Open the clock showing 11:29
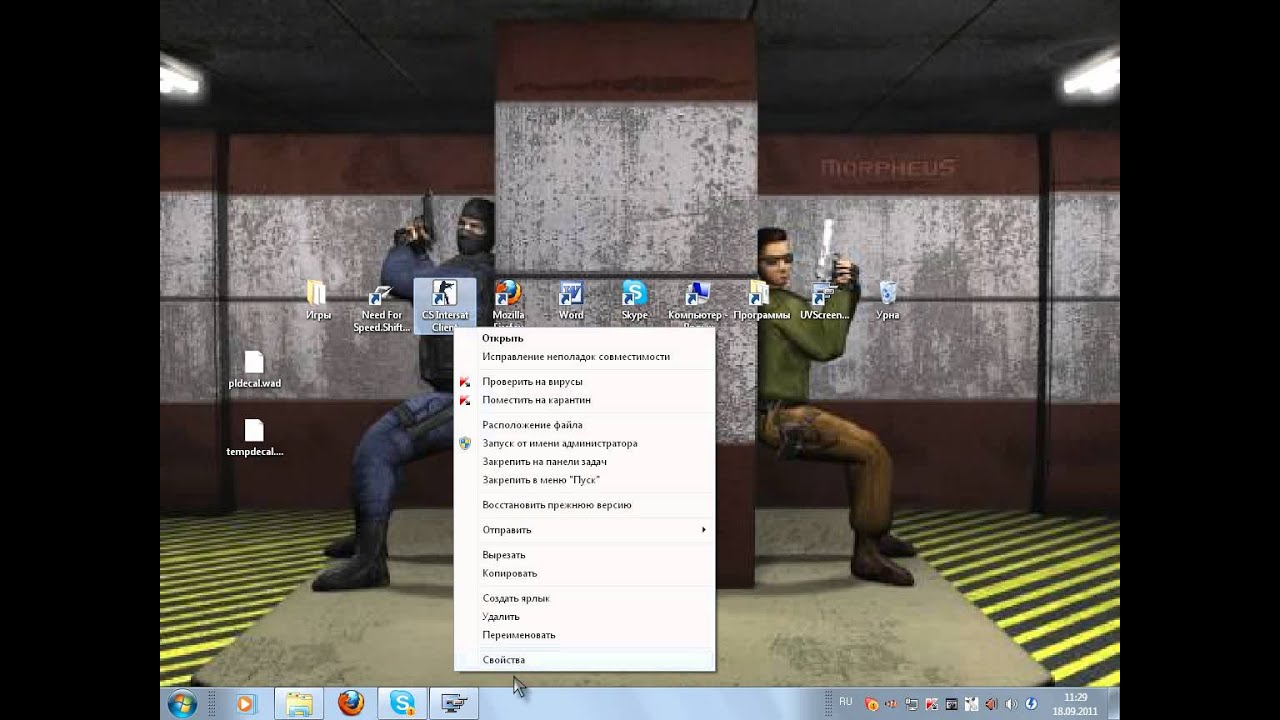 1075,704
